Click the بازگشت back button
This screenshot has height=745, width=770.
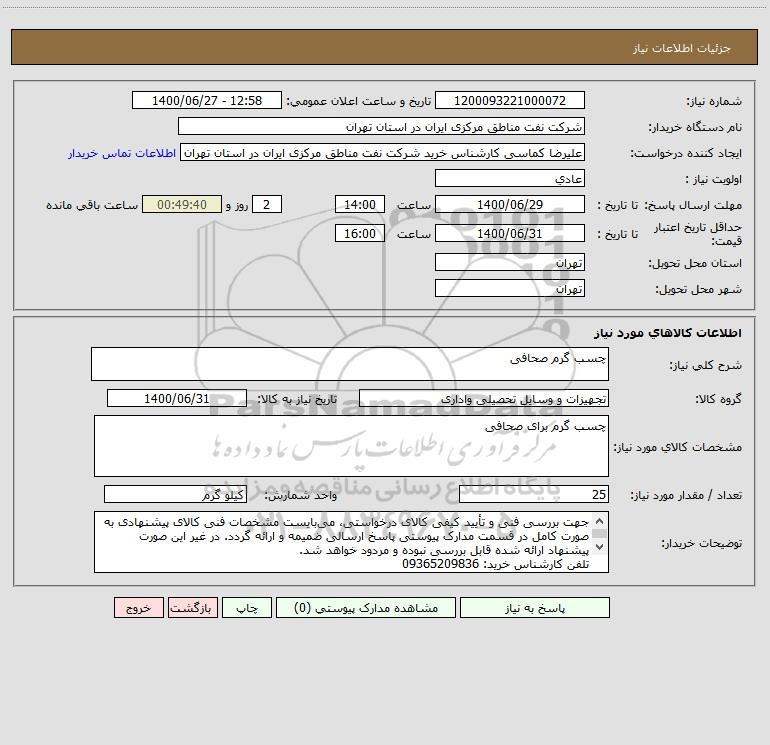pos(192,608)
